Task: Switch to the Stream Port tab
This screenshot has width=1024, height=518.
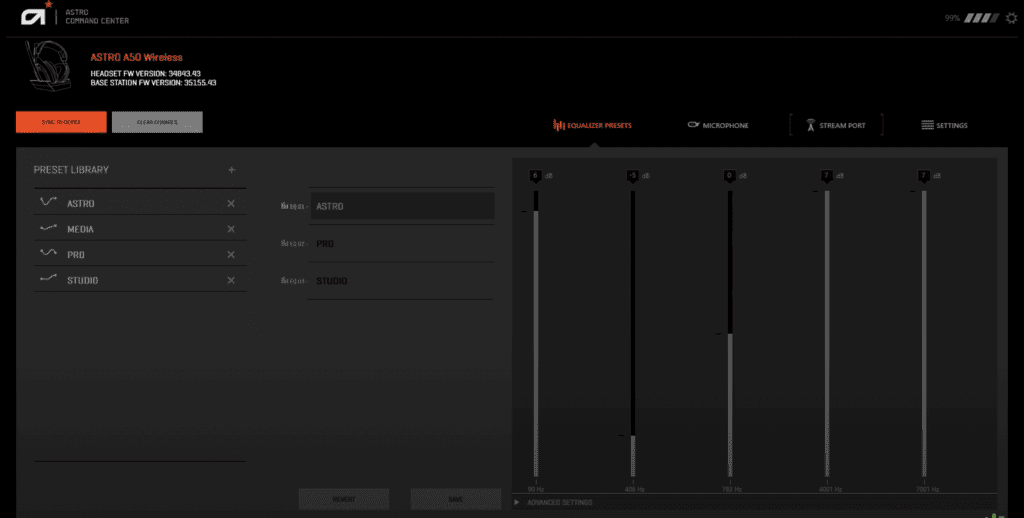Action: (836, 125)
